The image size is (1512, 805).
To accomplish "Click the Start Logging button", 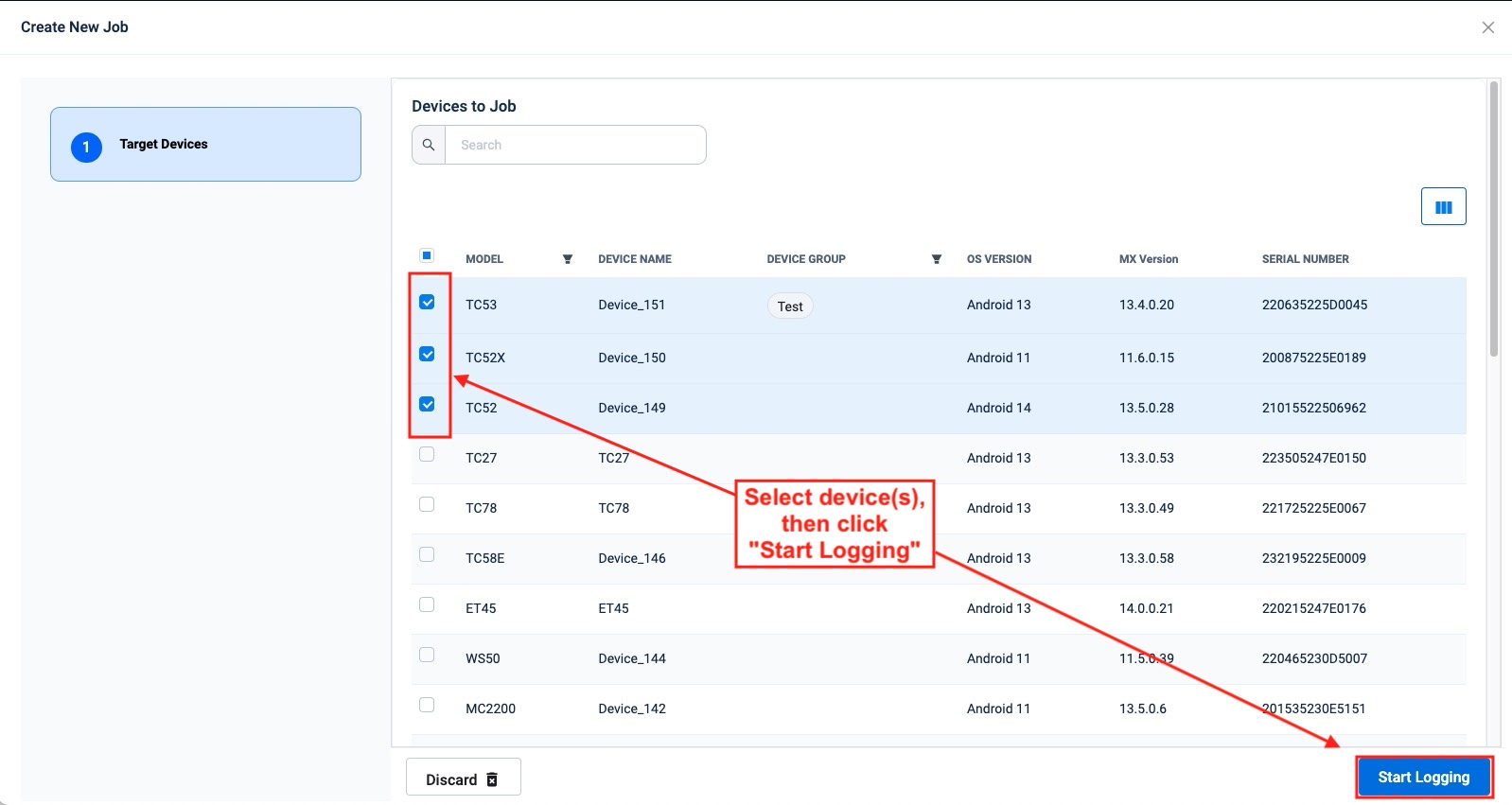I will tap(1423, 777).
